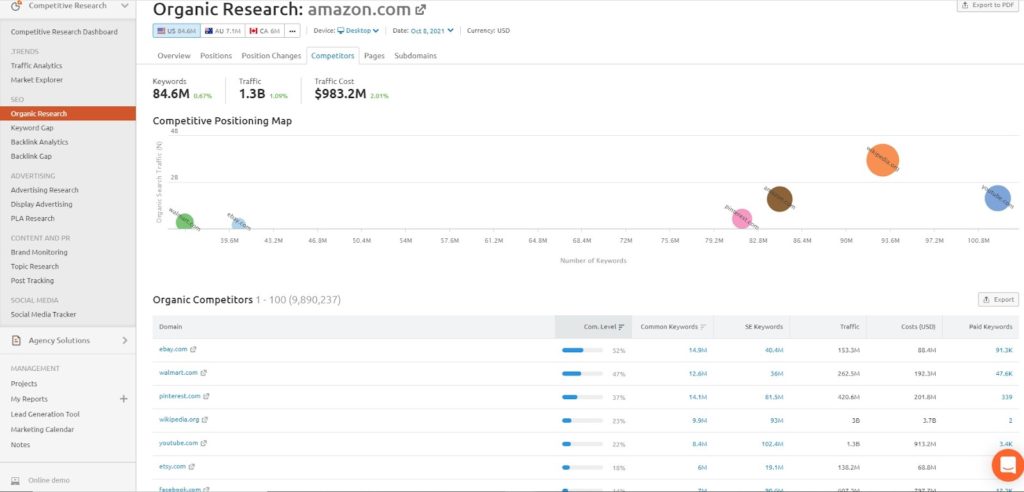Open Market Explorer in sidebar

[37, 80]
